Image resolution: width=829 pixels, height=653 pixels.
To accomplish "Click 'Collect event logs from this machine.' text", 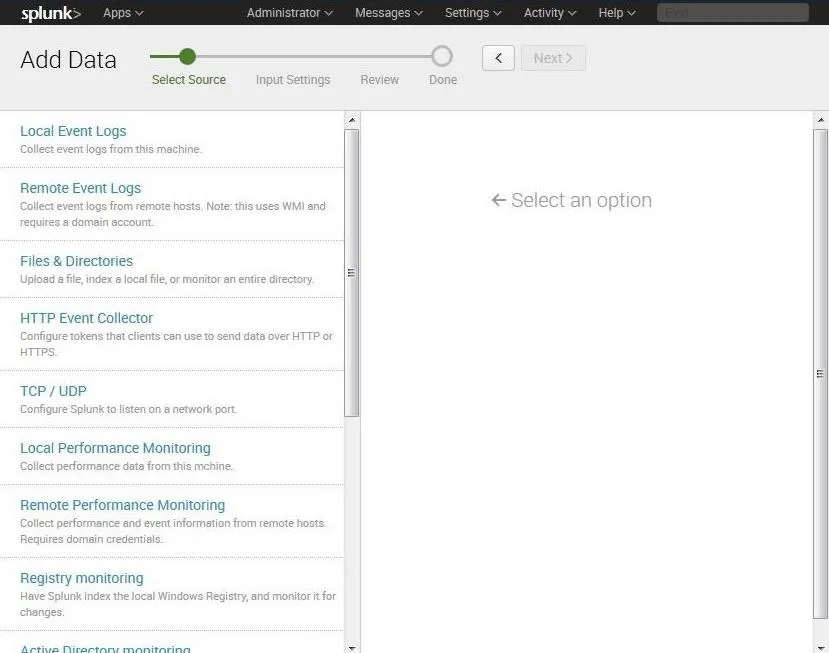I will tap(111, 150).
